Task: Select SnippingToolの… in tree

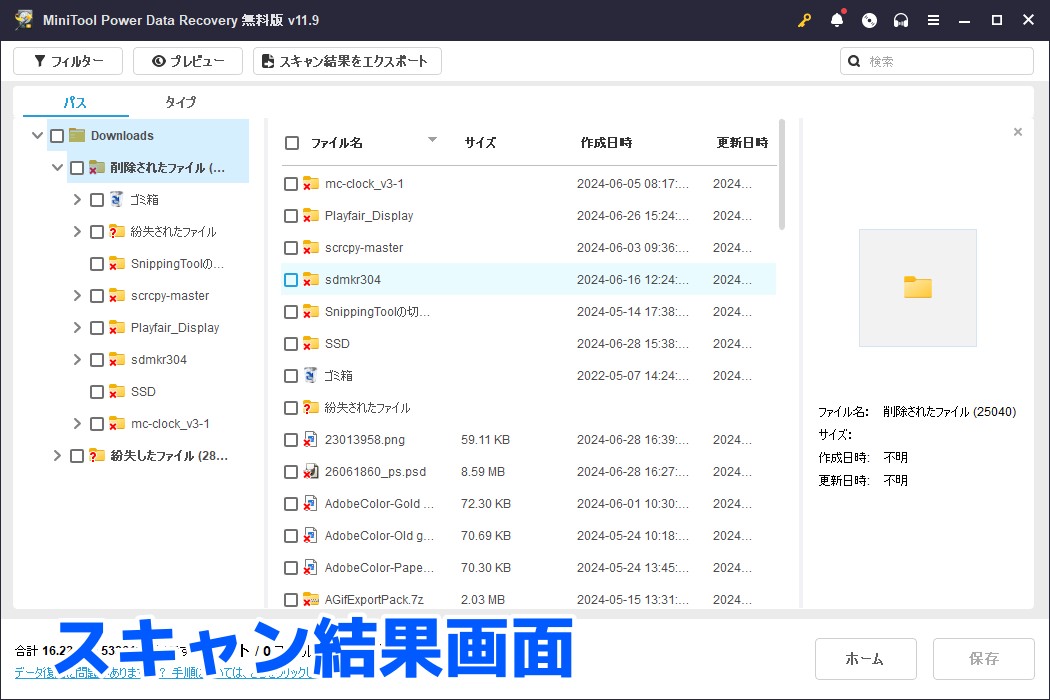Action: point(177,263)
